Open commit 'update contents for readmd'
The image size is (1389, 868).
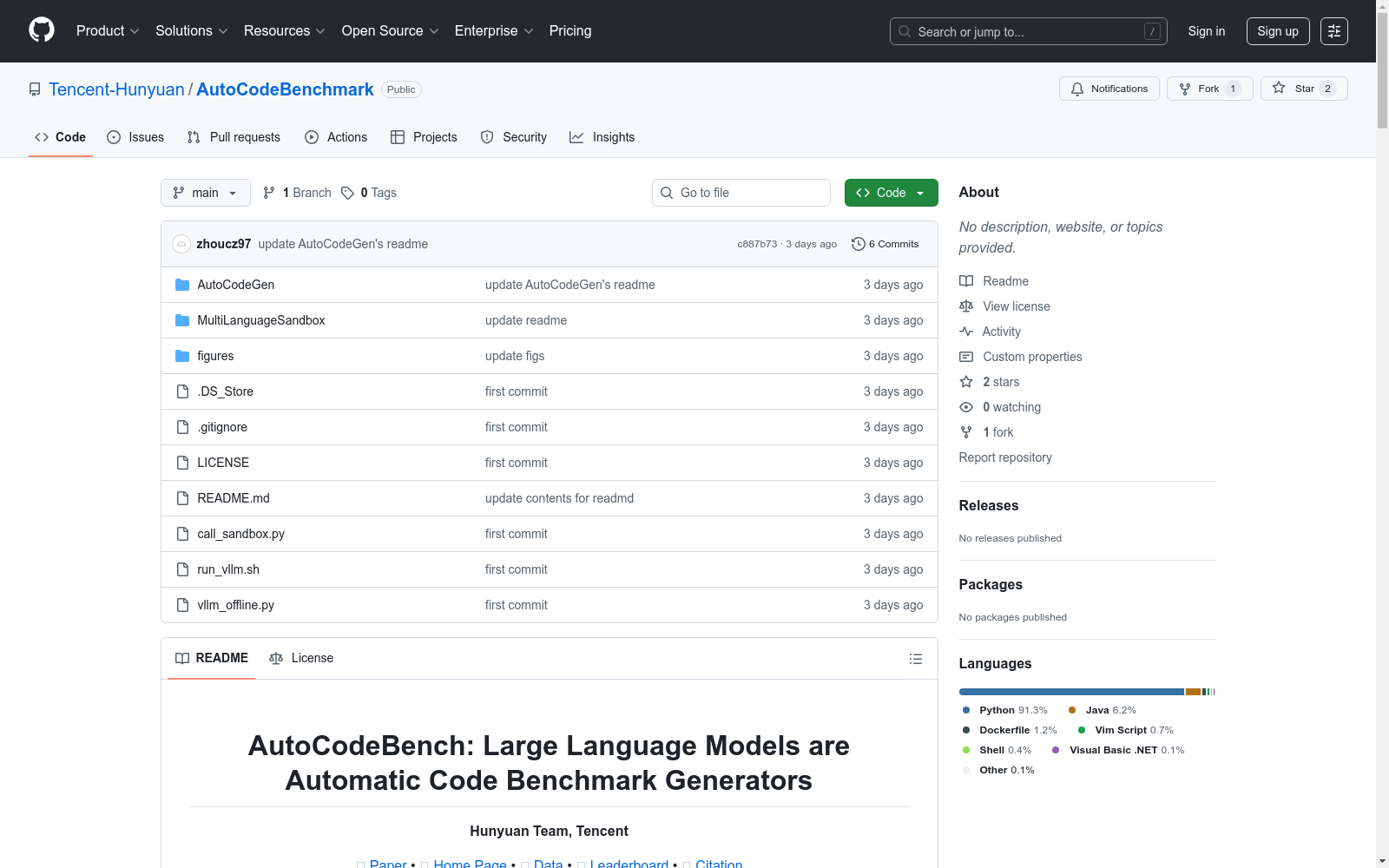559,498
